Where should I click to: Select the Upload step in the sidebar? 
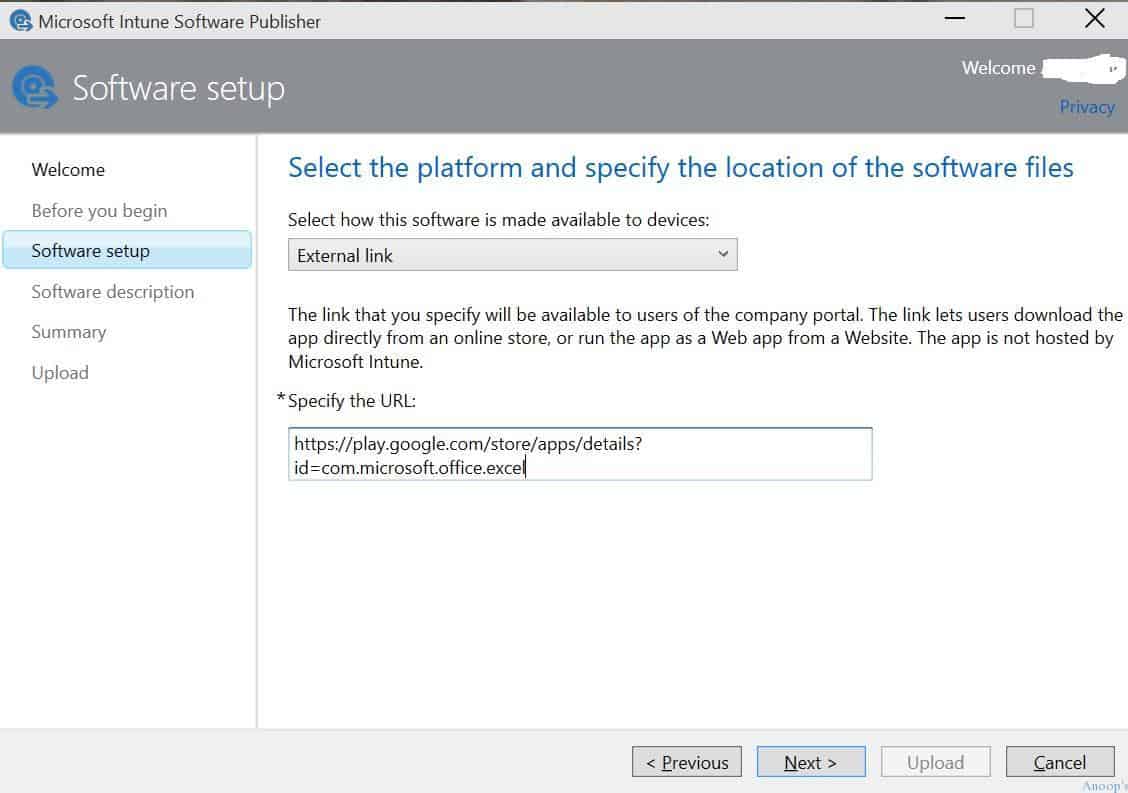(x=60, y=373)
